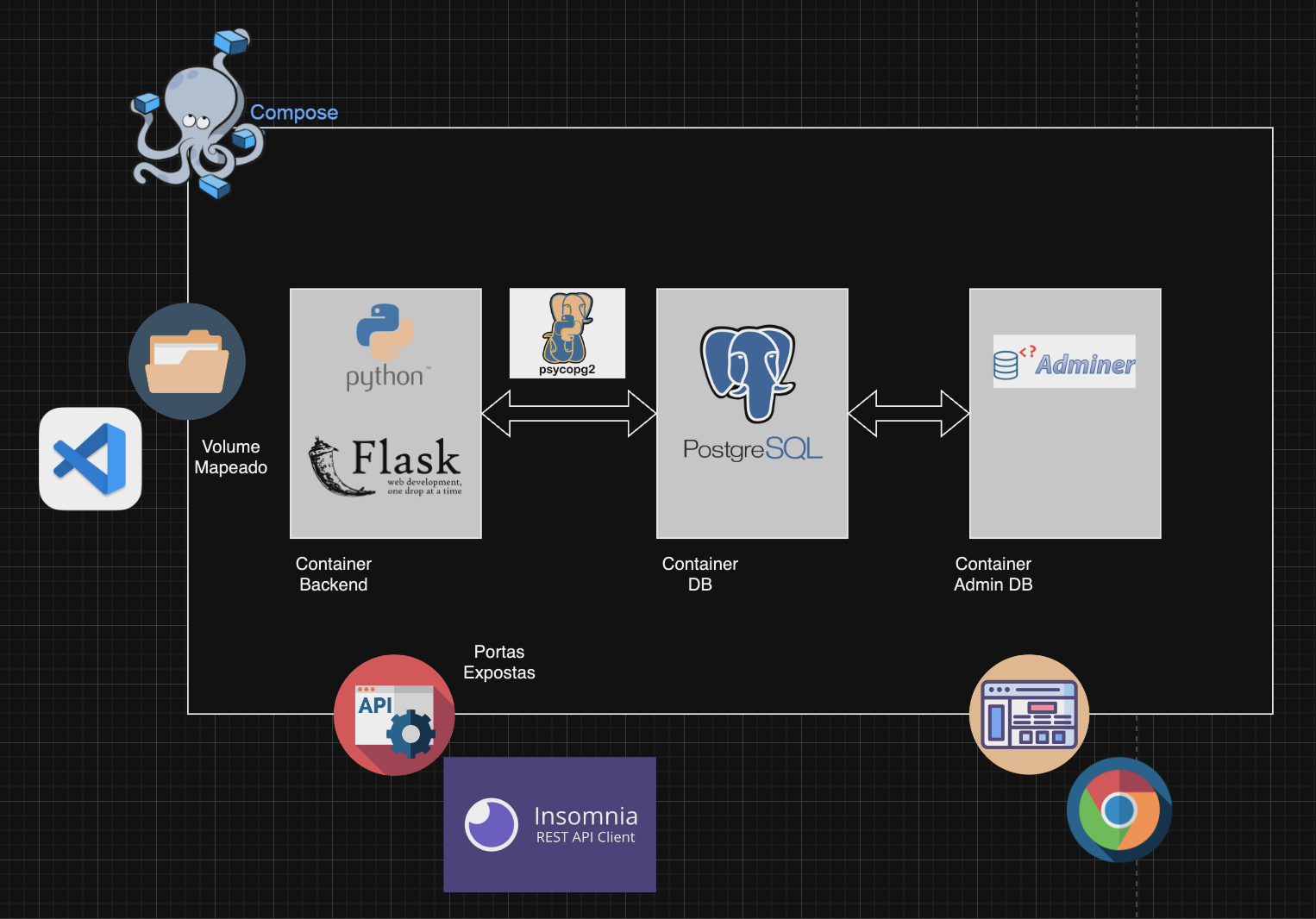
Task: Click the Compose text label
Action: point(294,113)
